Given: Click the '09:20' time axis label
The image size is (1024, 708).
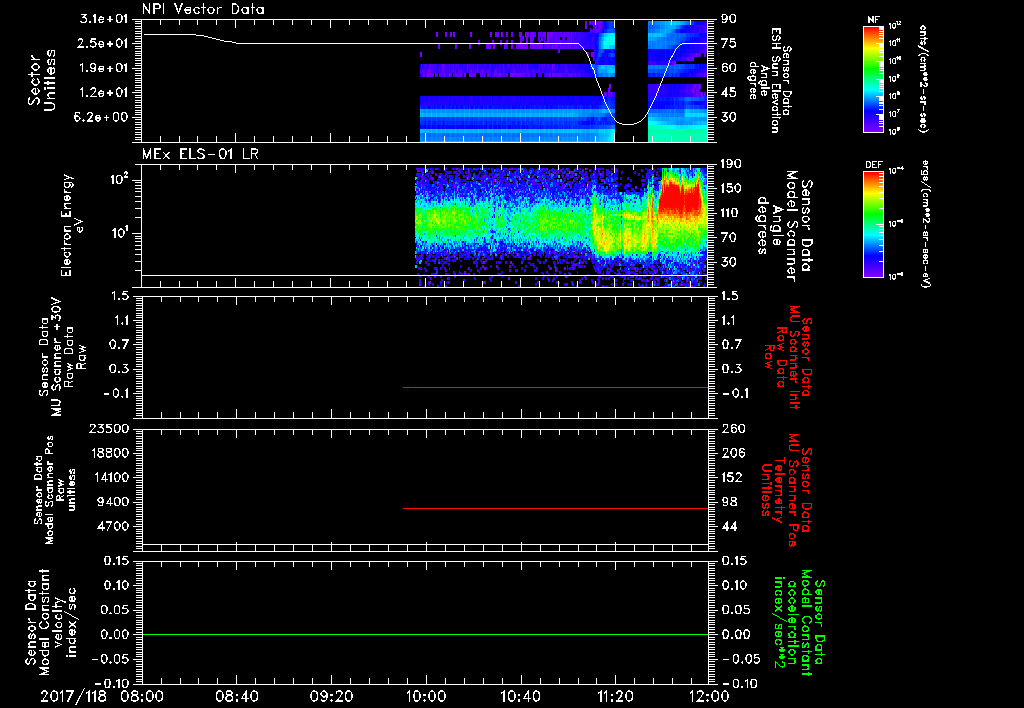Looking at the screenshot, I should tap(332, 696).
